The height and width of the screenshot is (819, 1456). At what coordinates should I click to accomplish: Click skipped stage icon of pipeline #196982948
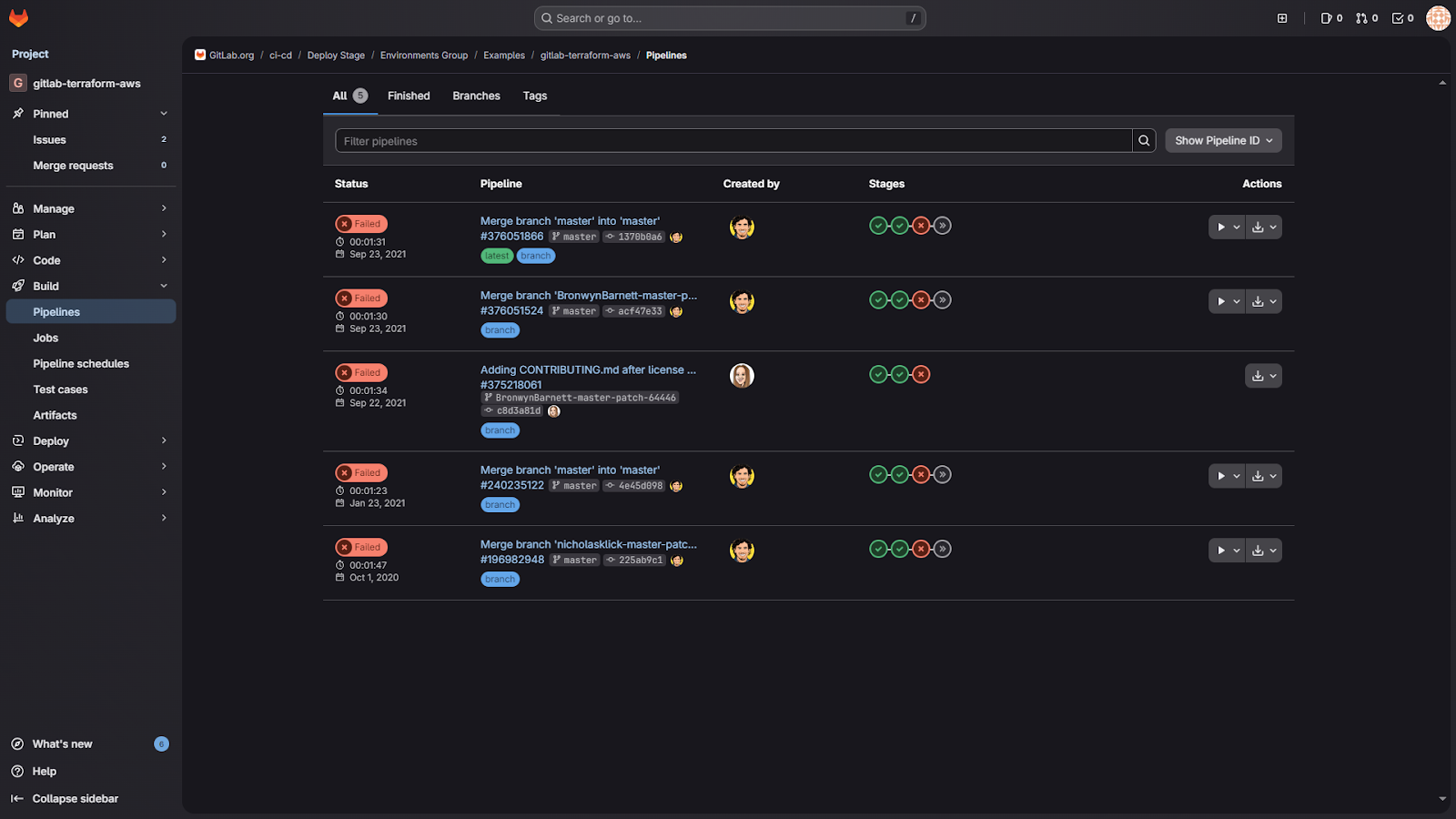(943, 549)
